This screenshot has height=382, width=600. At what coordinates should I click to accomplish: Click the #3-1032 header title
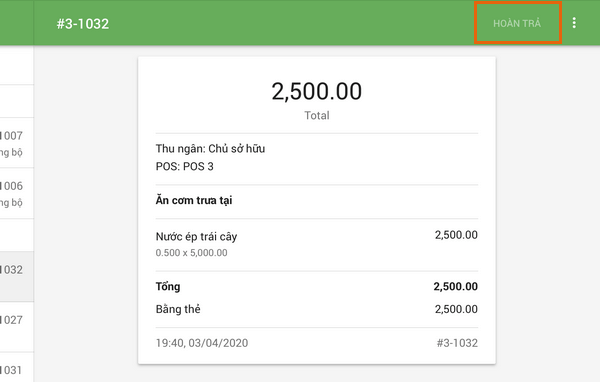click(83, 24)
